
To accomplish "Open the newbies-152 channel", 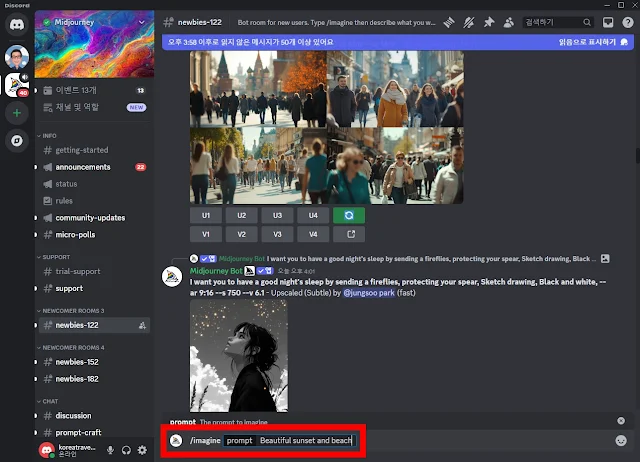I will click(x=94, y=362).
